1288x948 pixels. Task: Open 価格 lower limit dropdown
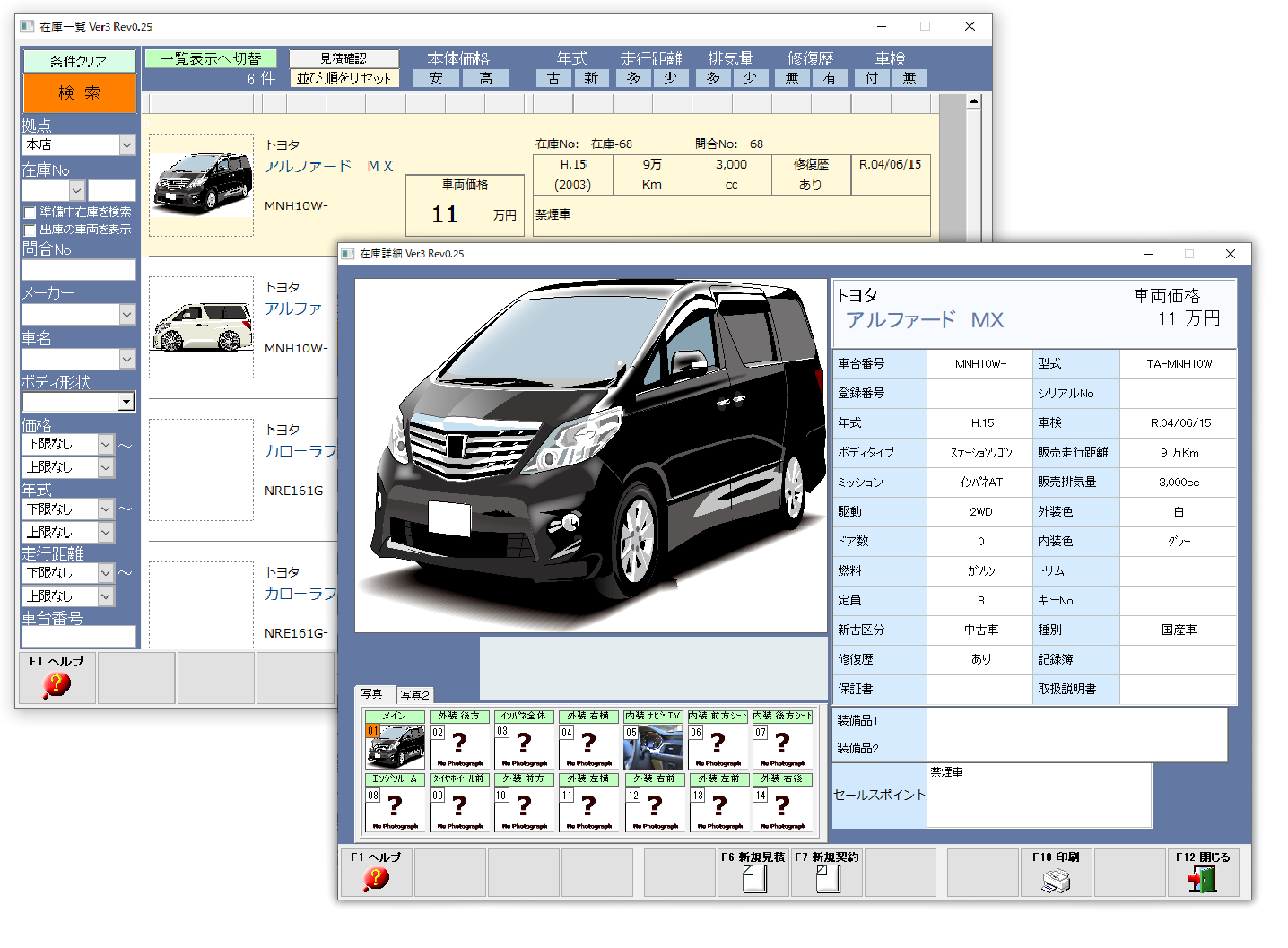(106, 444)
